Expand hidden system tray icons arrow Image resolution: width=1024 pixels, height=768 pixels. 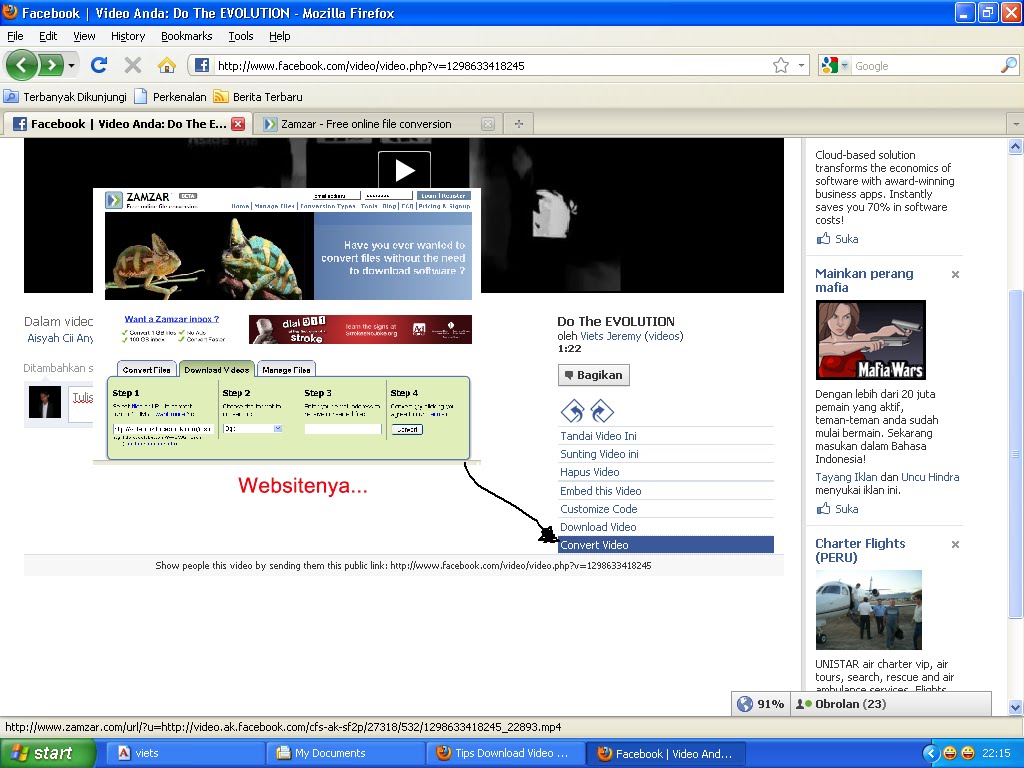tap(931, 753)
